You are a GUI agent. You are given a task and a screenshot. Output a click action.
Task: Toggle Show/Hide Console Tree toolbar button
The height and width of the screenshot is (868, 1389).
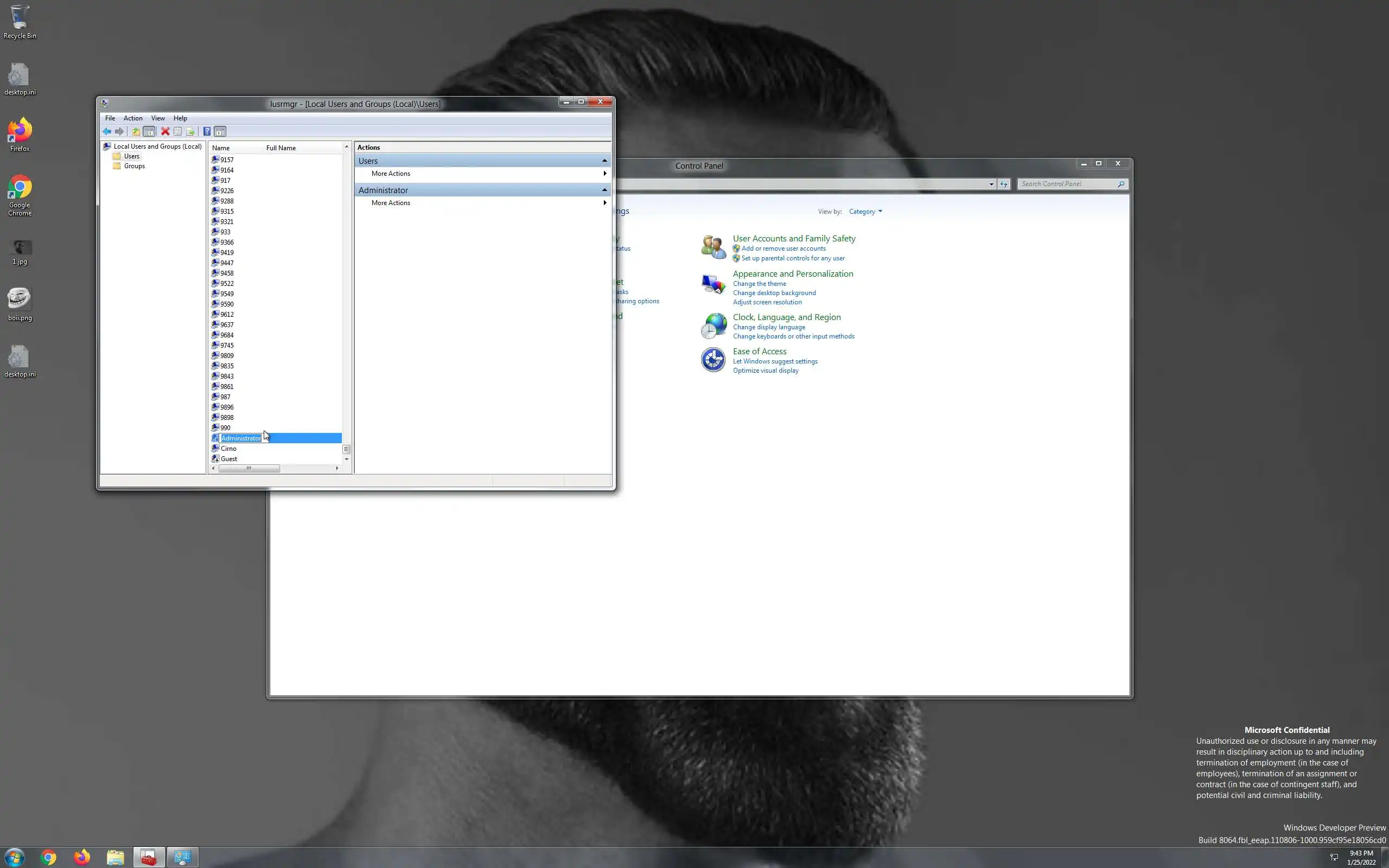(x=149, y=131)
